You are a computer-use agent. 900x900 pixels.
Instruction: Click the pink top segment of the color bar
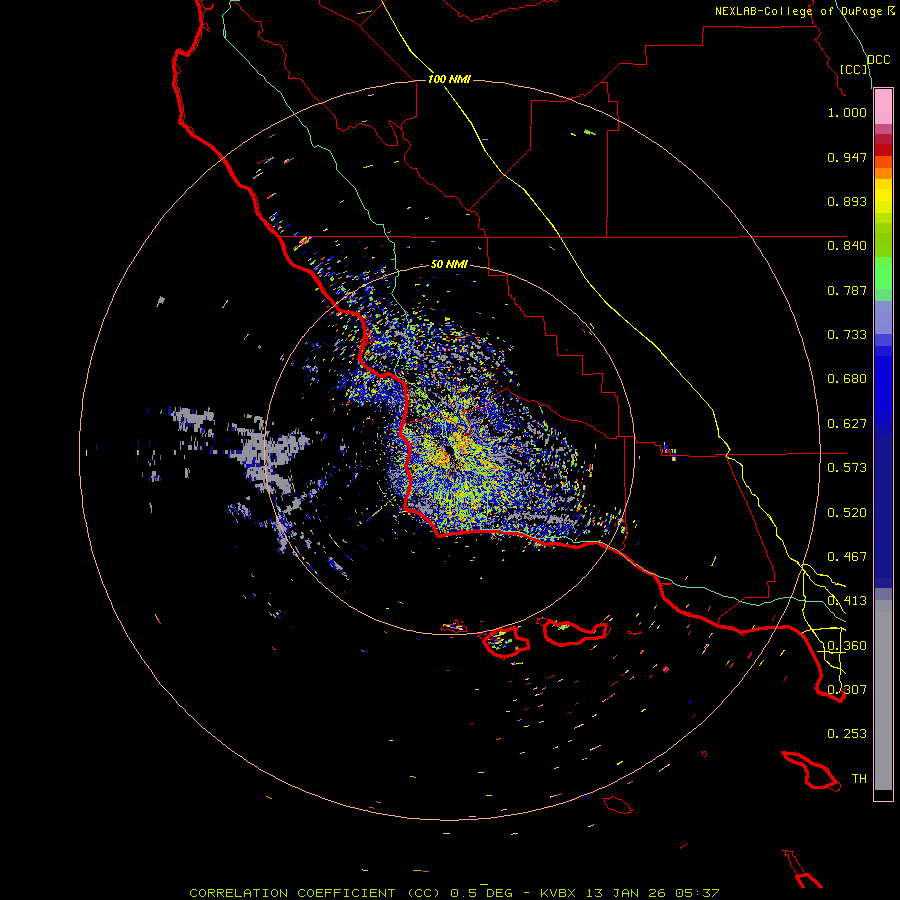pyautogui.click(x=883, y=107)
